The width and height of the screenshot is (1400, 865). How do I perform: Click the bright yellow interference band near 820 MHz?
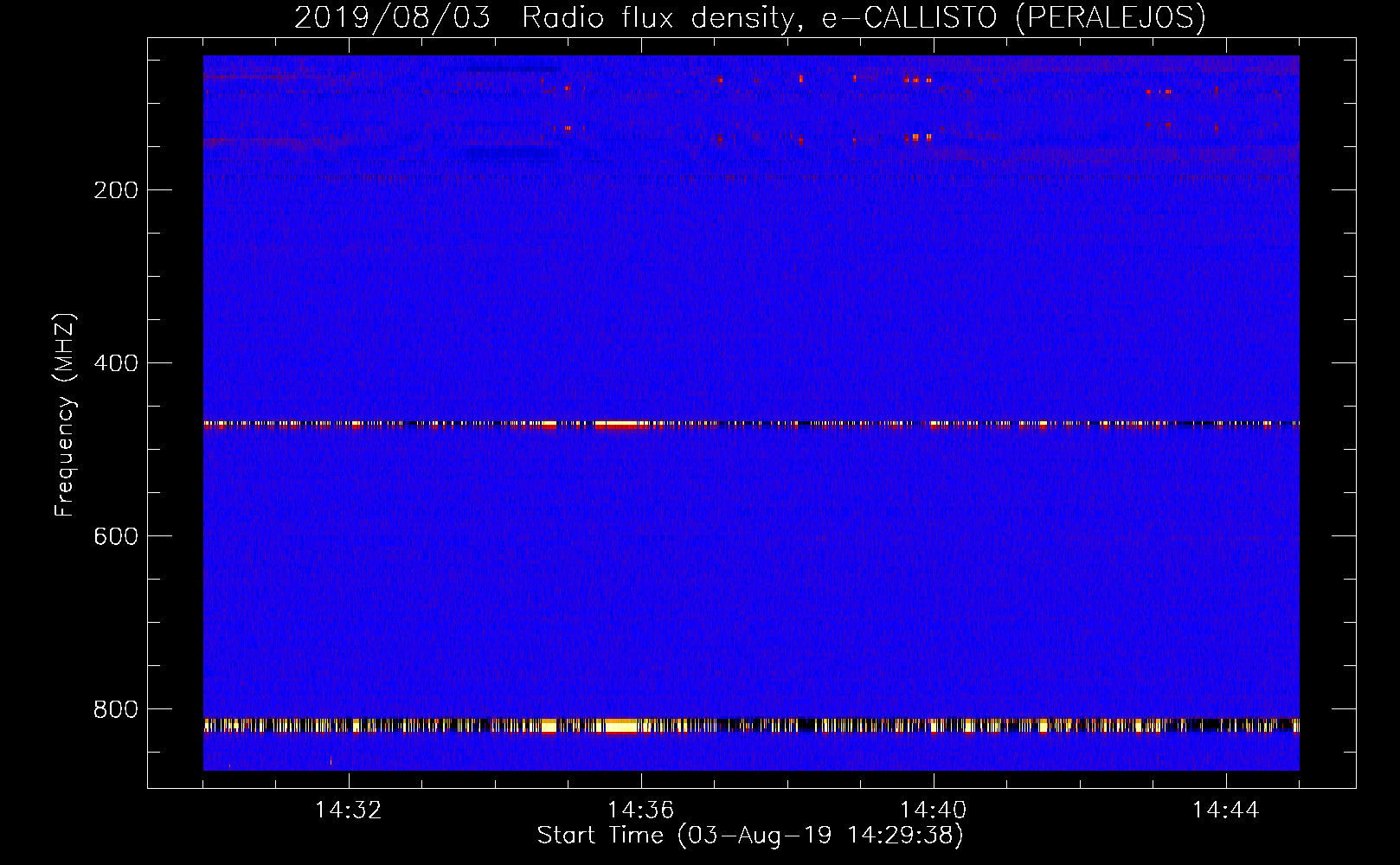pos(751,725)
